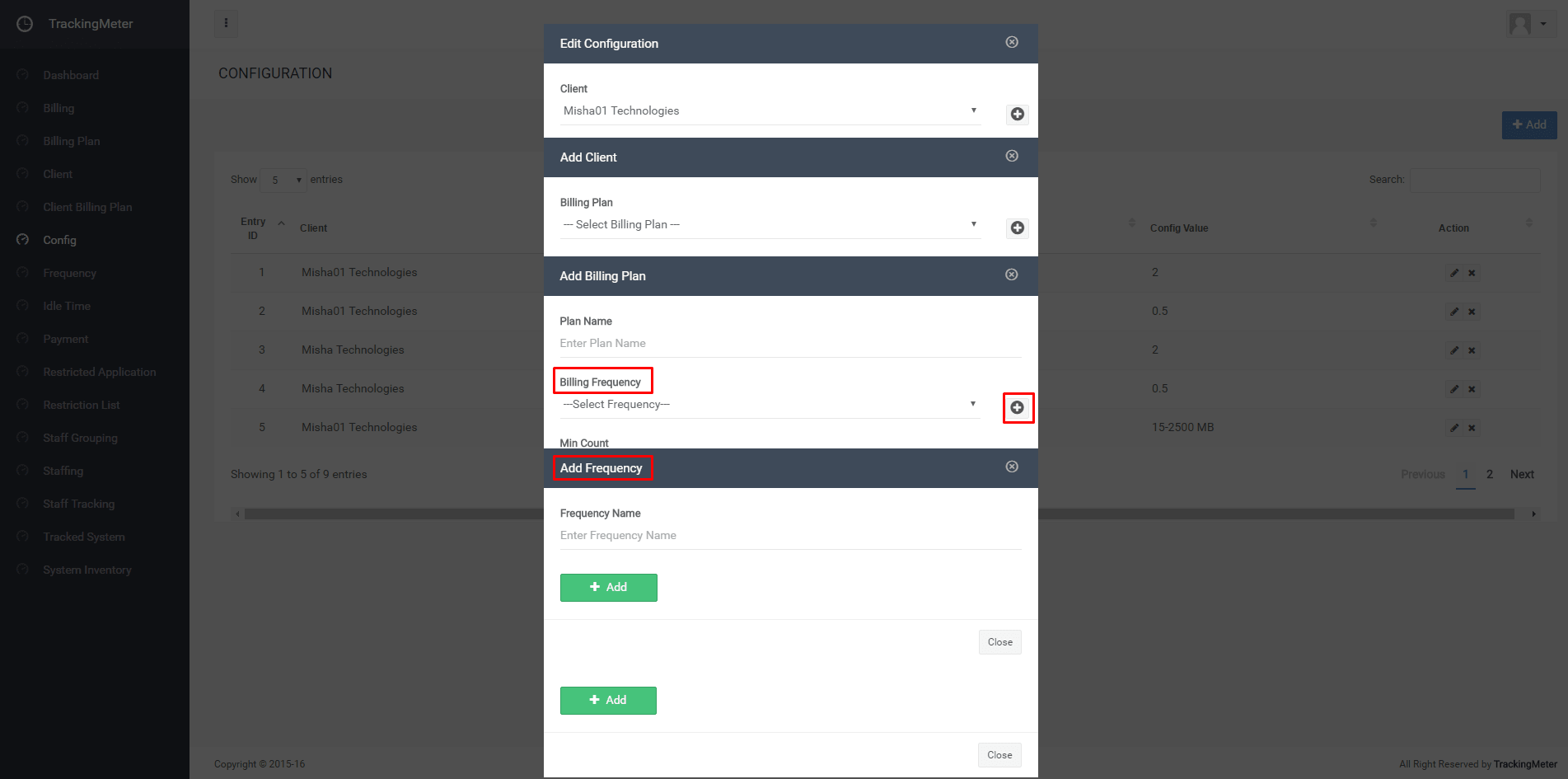Image resolution: width=1568 pixels, height=779 pixels.
Task: Open the Select Frequency dropdown
Action: coord(770,405)
